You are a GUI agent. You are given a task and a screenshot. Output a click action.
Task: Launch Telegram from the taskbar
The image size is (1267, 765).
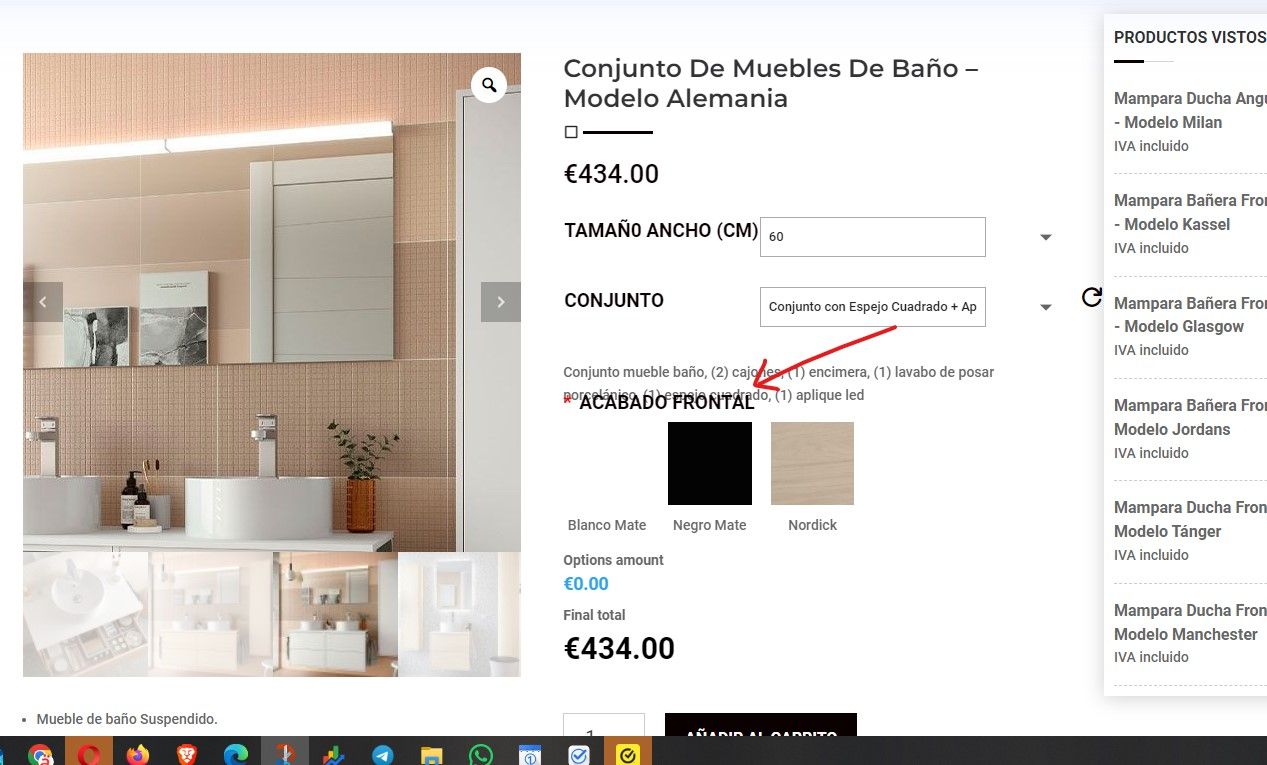383,754
